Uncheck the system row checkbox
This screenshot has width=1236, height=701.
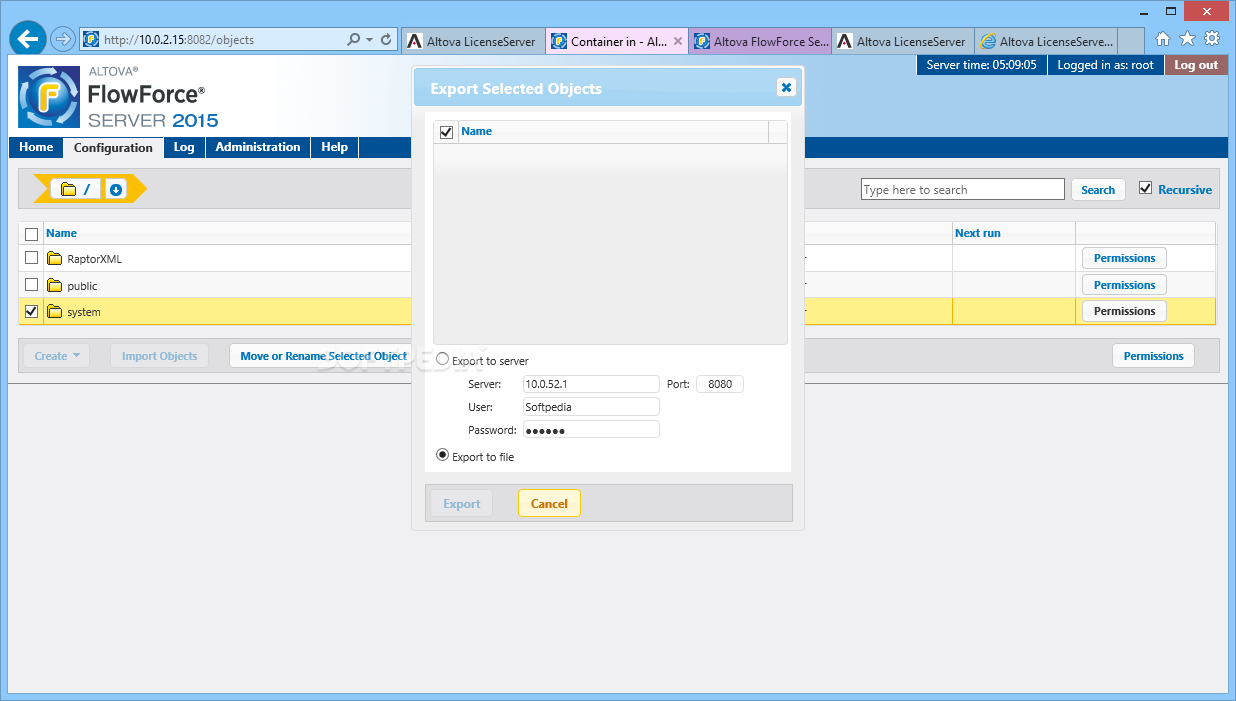coord(31,311)
